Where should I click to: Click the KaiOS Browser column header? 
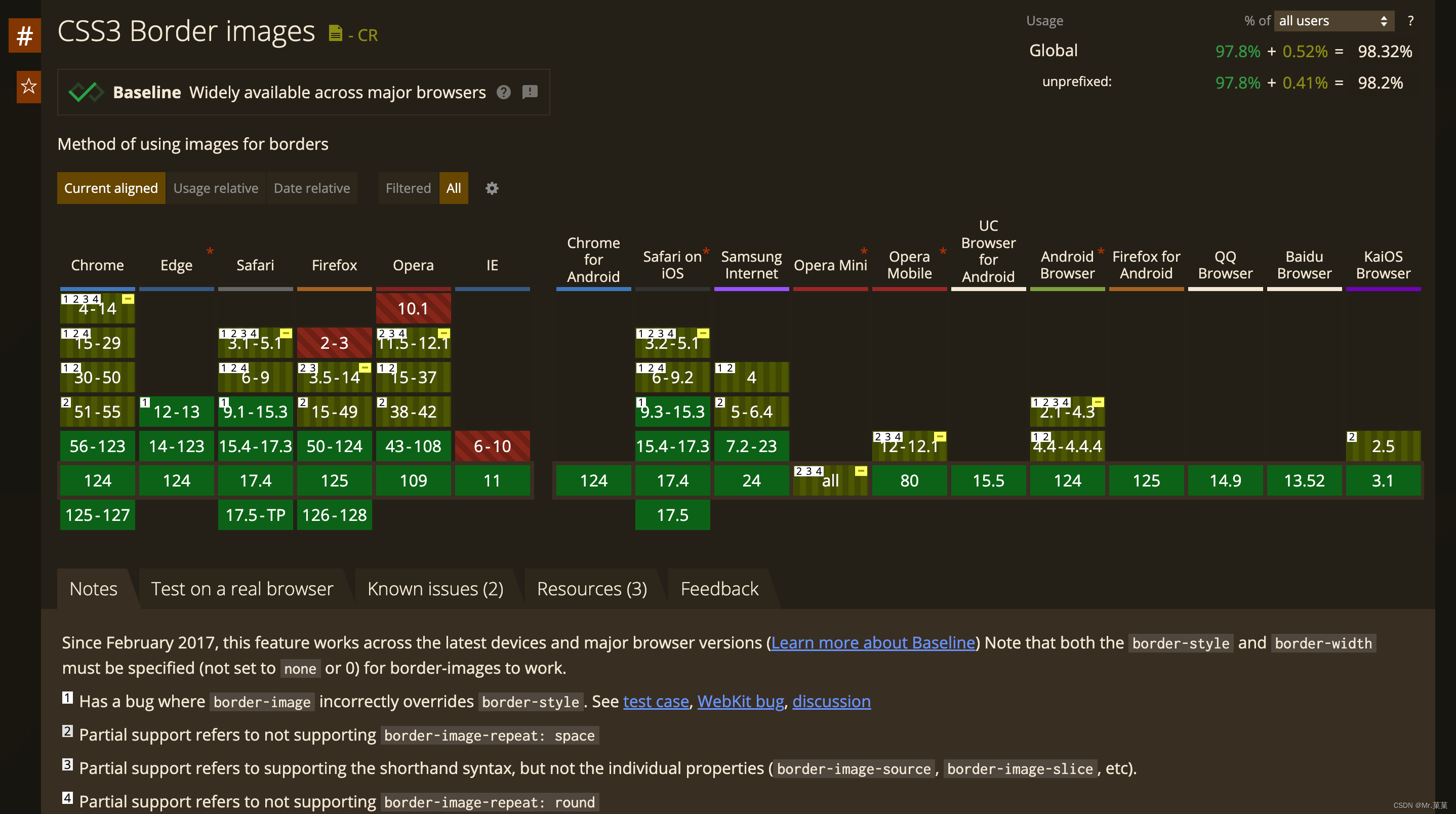tap(1383, 265)
